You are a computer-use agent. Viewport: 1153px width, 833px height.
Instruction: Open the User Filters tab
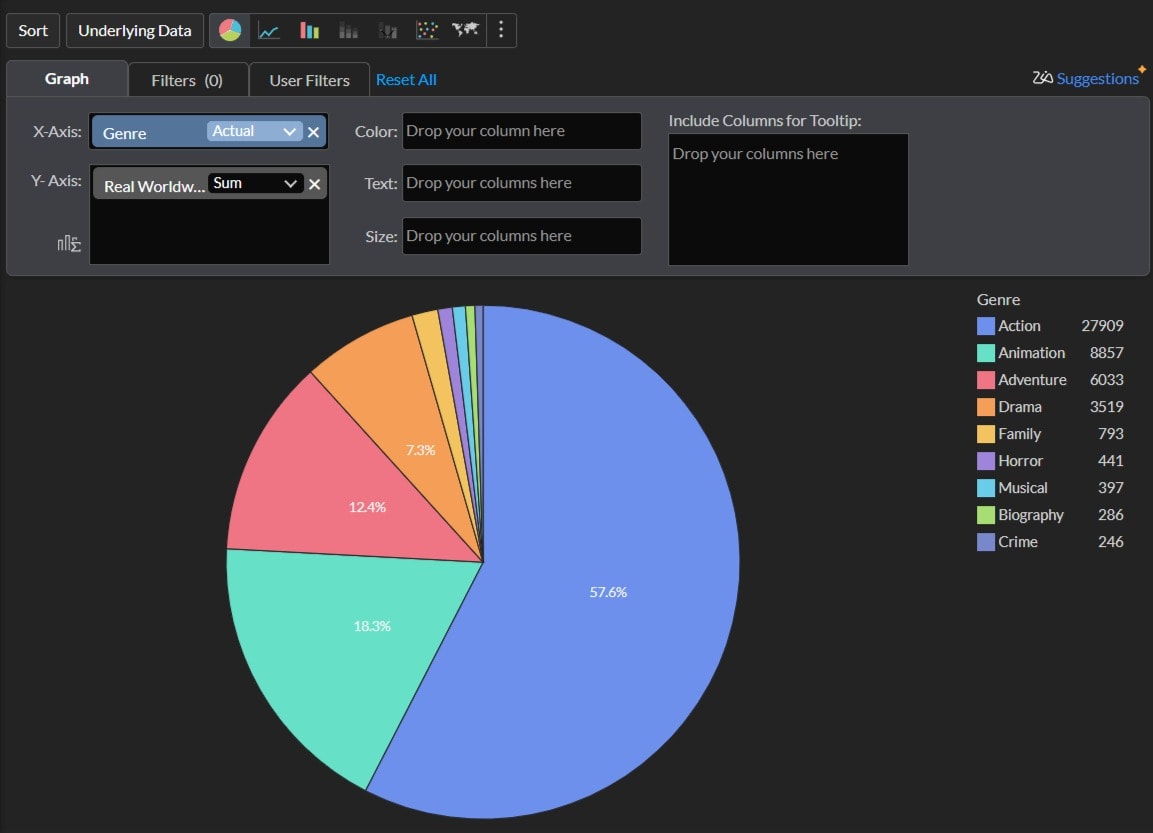310,80
